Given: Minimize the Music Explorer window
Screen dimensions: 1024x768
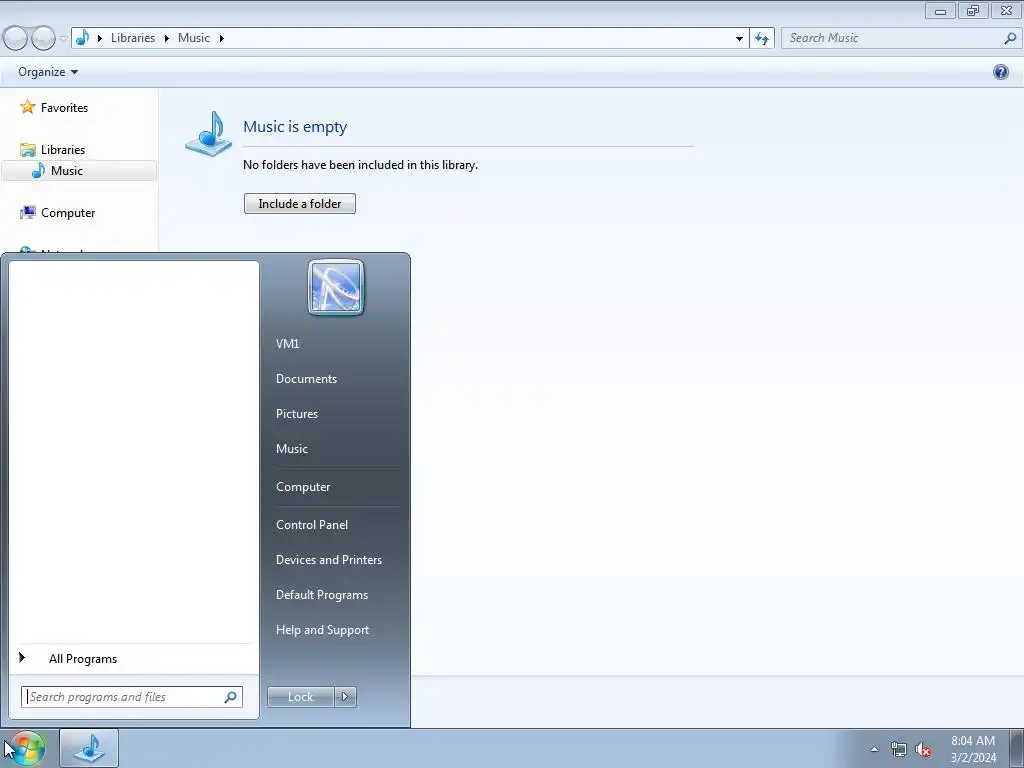Looking at the screenshot, I should tap(940, 10).
